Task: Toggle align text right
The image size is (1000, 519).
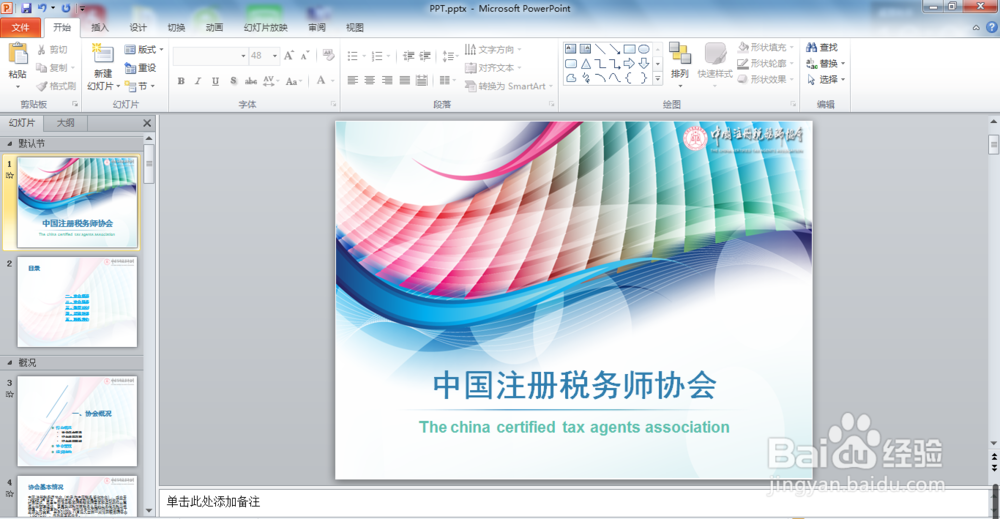Action: click(387, 80)
